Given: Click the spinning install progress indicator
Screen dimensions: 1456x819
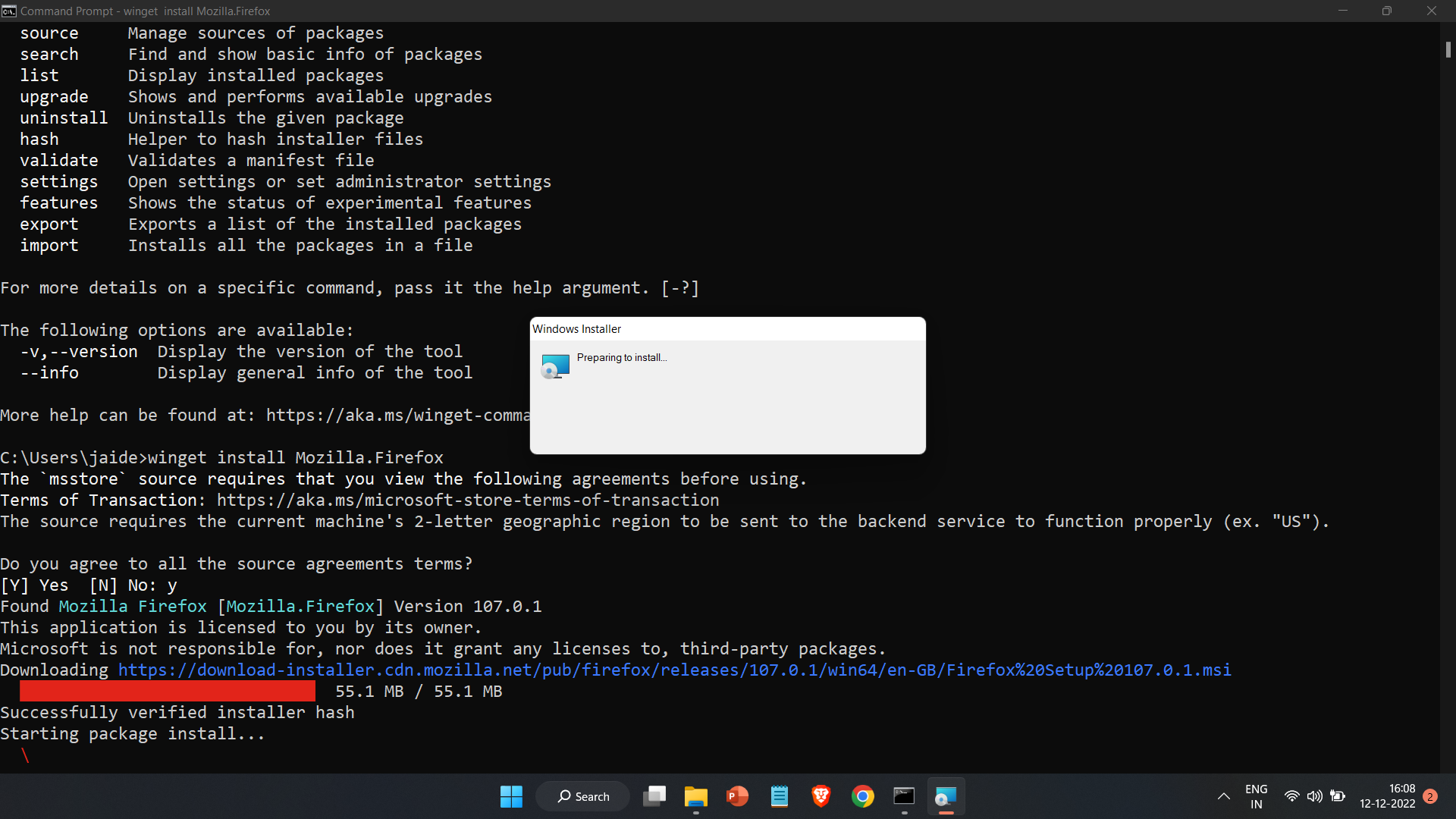Looking at the screenshot, I should pos(24,755).
